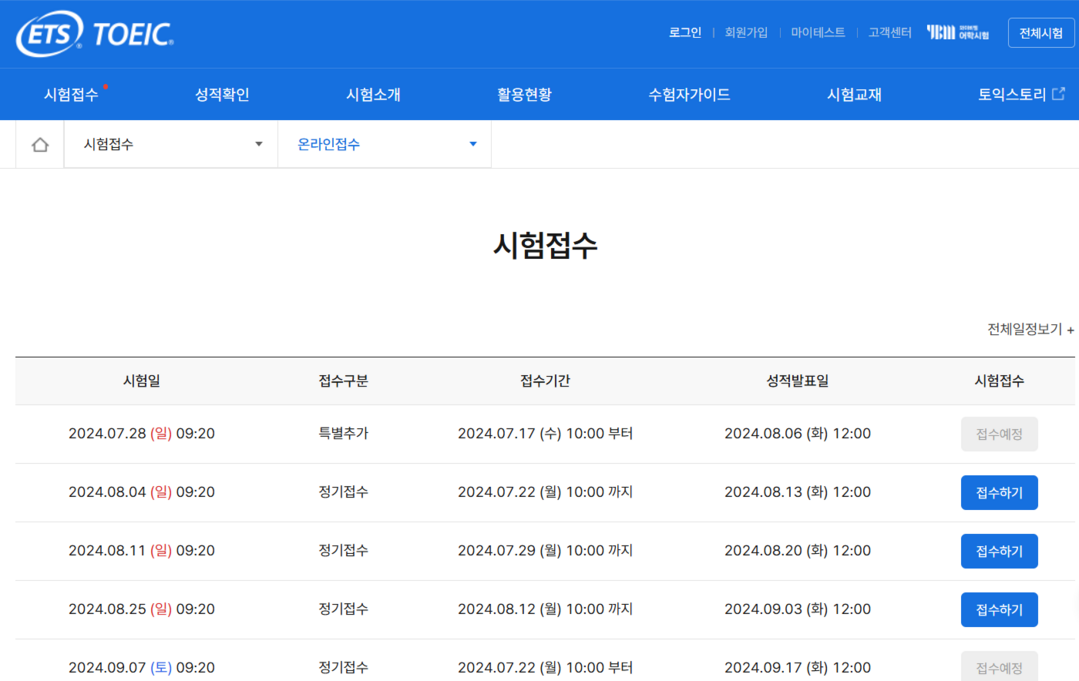Expand 전체일정보기 plus link
The width and height of the screenshot is (1079, 681).
[1030, 329]
